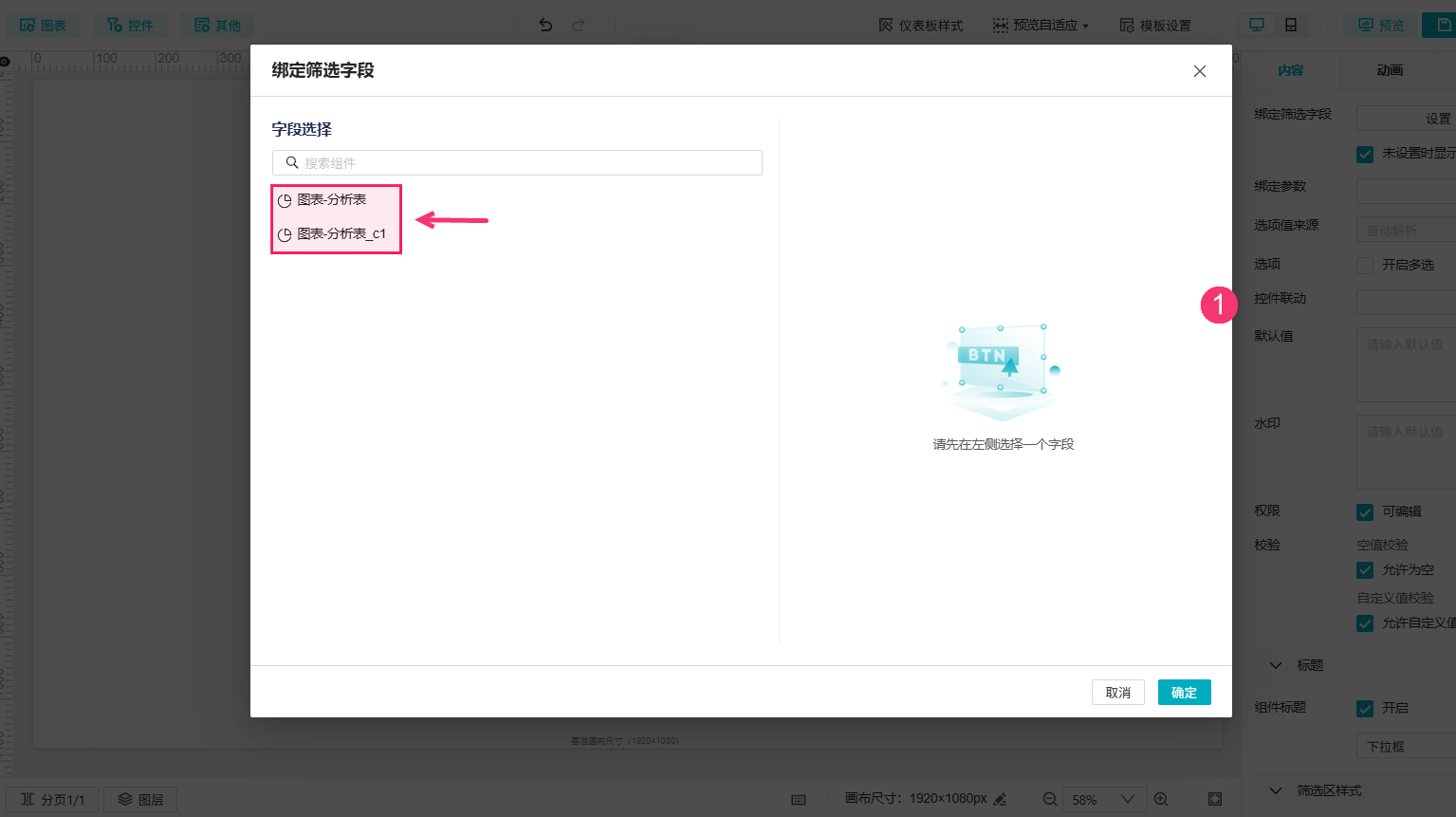Click the 设置 button for 绑定筛选字段

1407,119
